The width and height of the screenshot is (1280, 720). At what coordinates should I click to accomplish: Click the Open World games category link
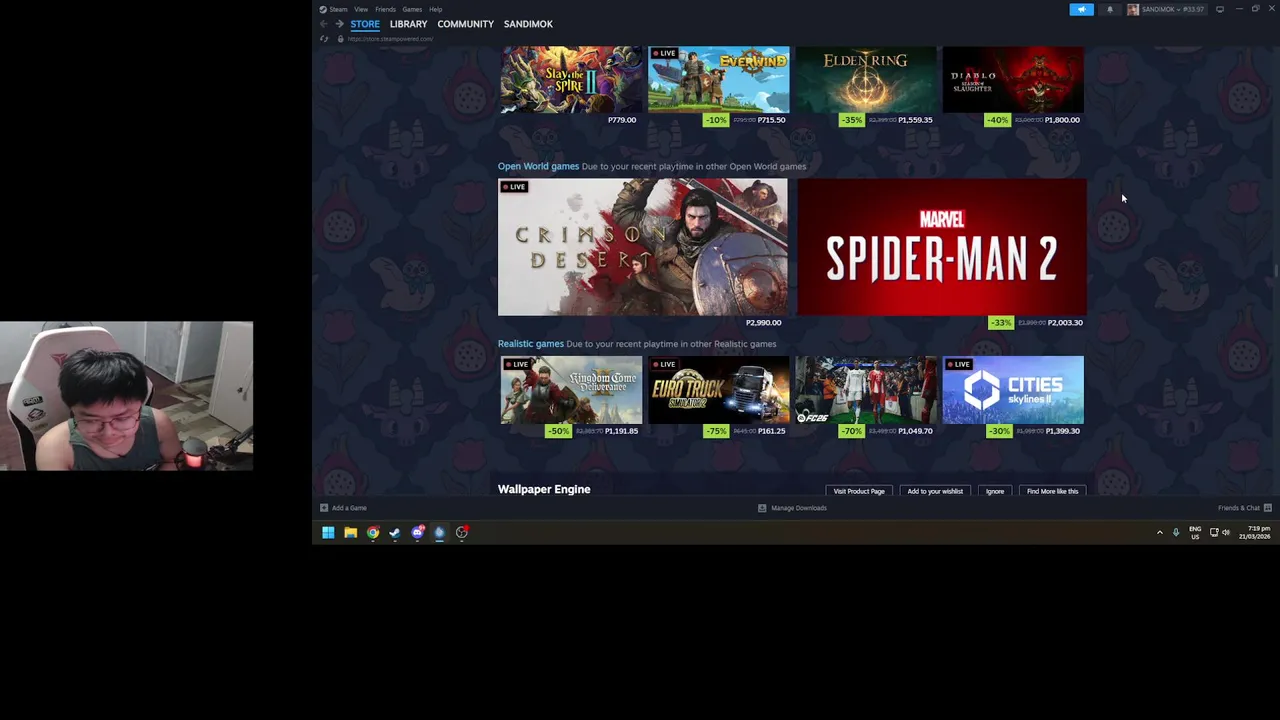pos(538,166)
